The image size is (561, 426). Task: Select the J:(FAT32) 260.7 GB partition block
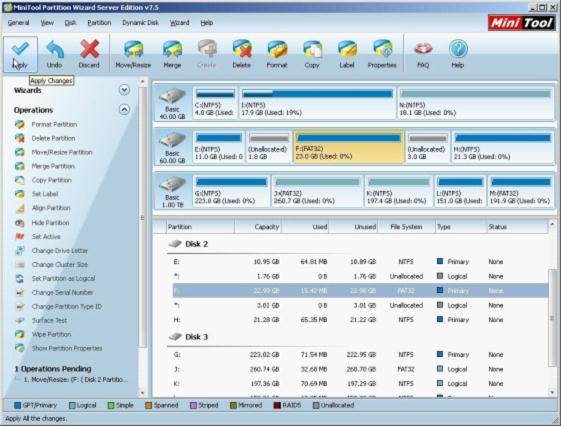click(317, 191)
